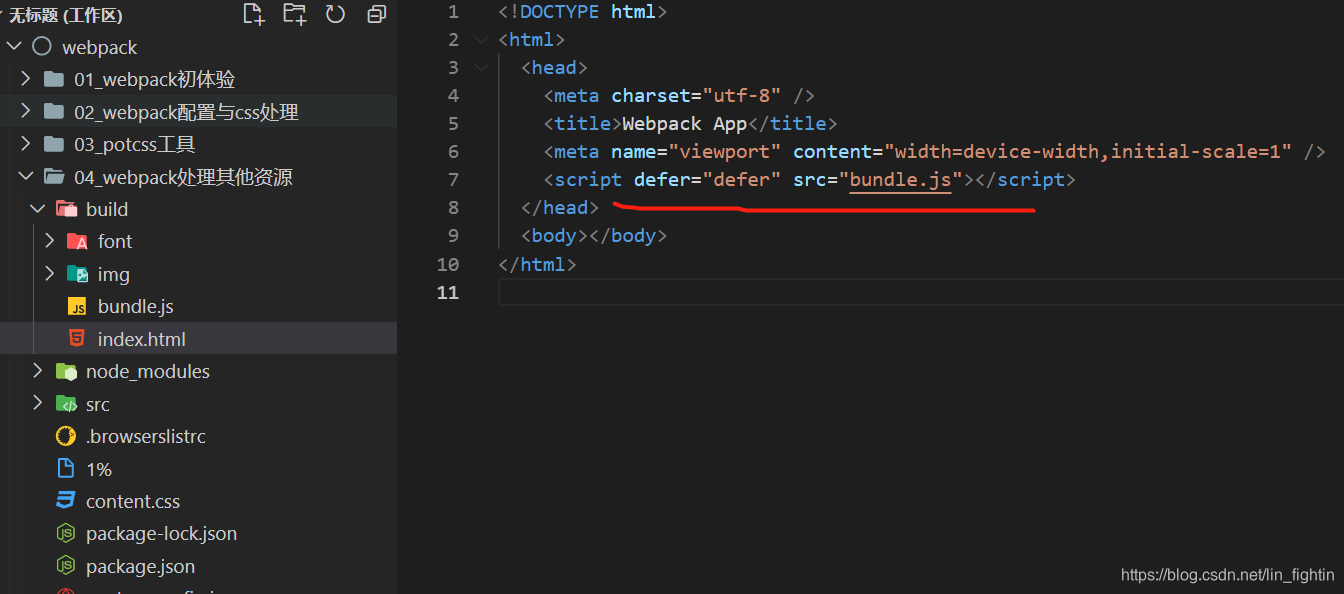This screenshot has height=594, width=1344.
Task: Click the New Folder icon in explorer header
Action: click(294, 14)
